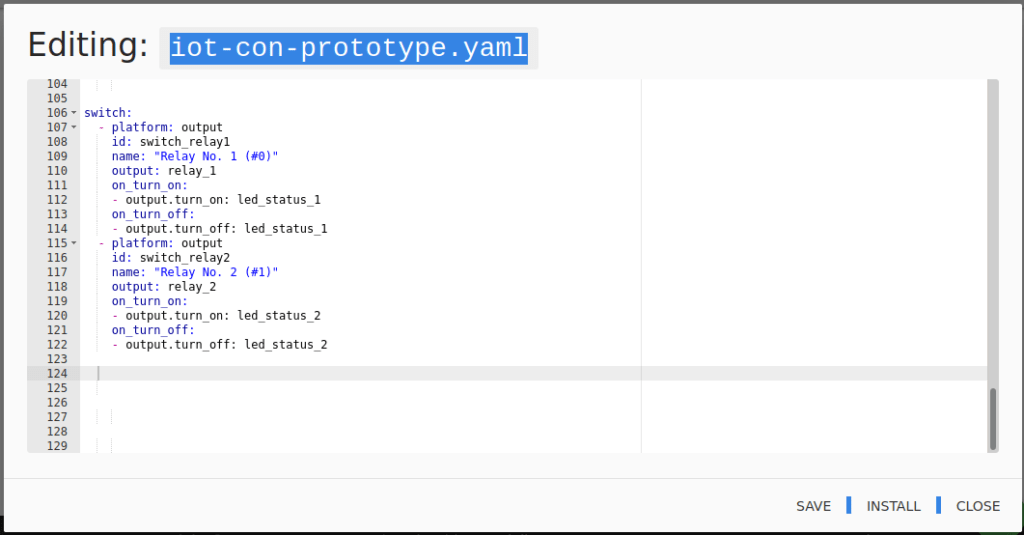Click the editor vertical scrollbar thumb
The image size is (1024, 535).
coord(993,418)
